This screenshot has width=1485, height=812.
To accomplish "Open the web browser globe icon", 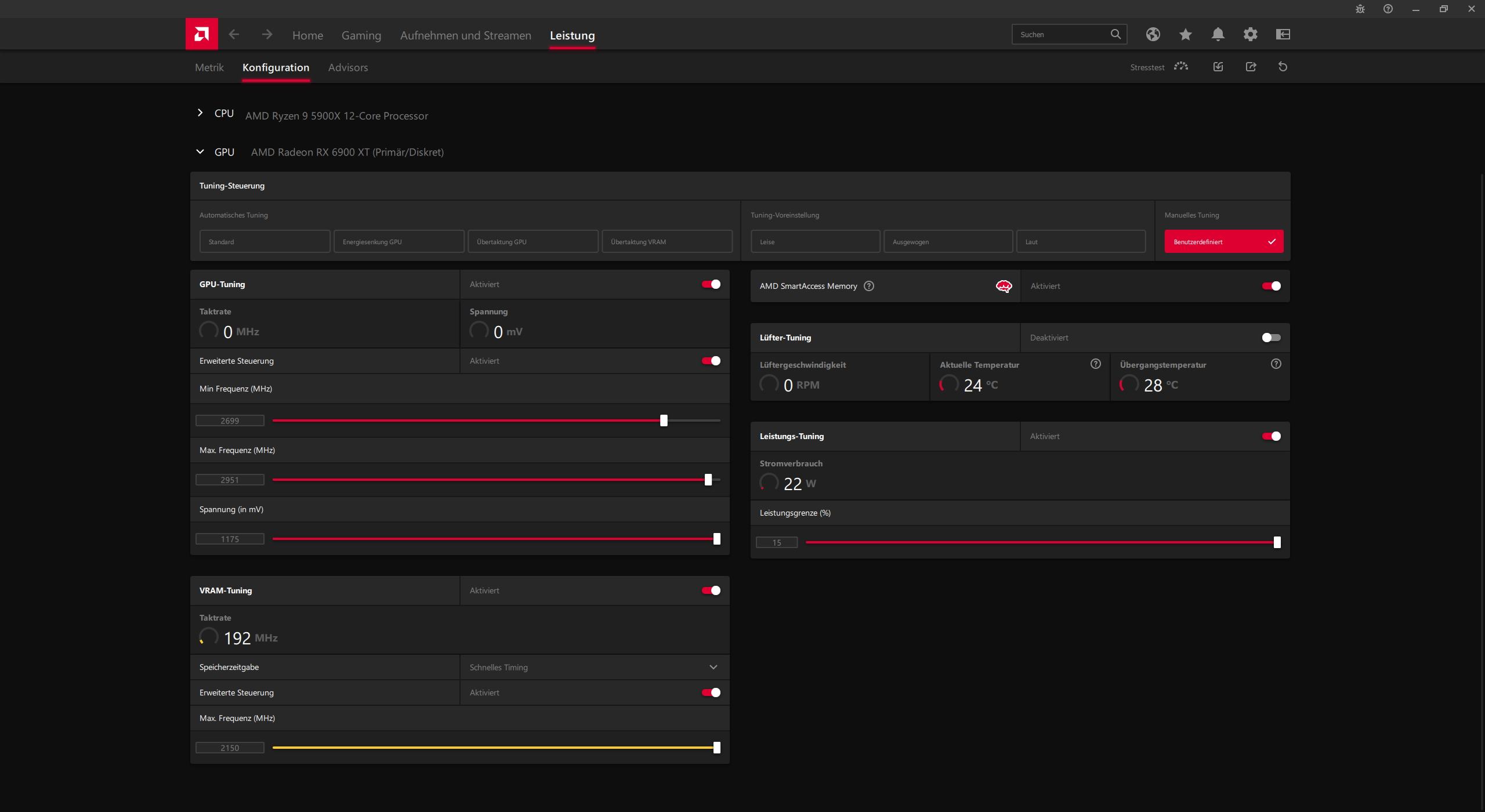I will 1153,34.
